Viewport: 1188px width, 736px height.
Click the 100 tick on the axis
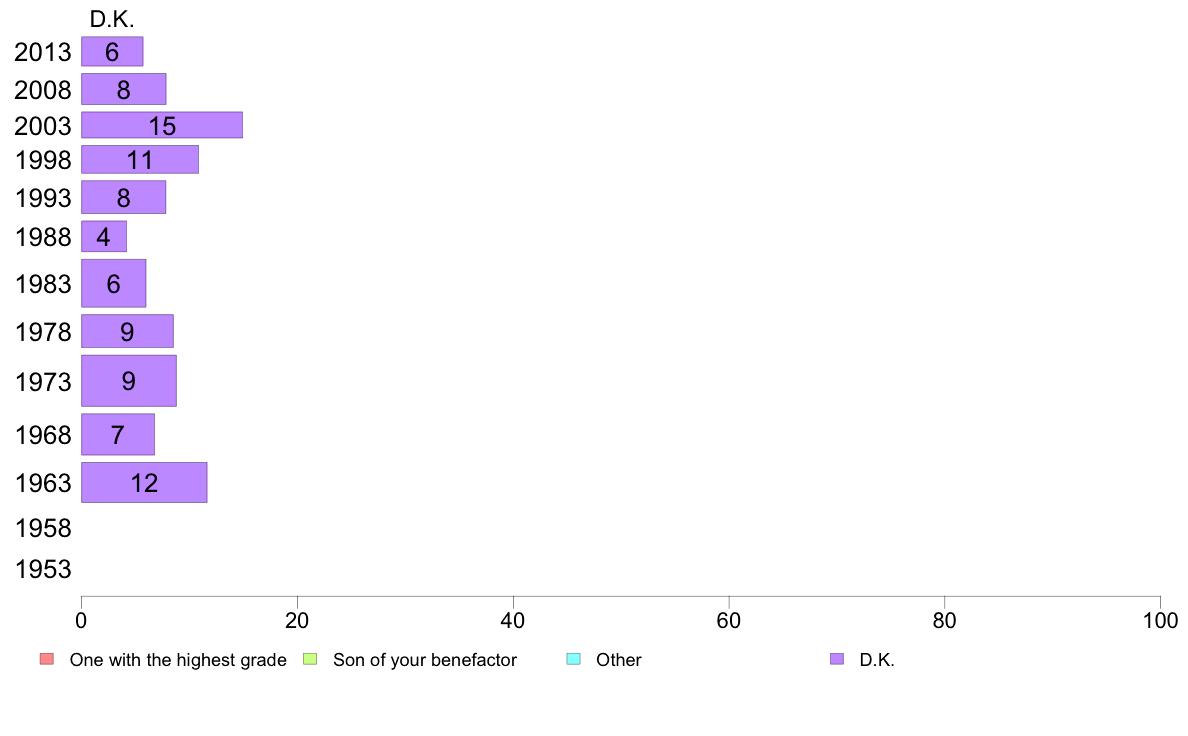coord(1160,621)
